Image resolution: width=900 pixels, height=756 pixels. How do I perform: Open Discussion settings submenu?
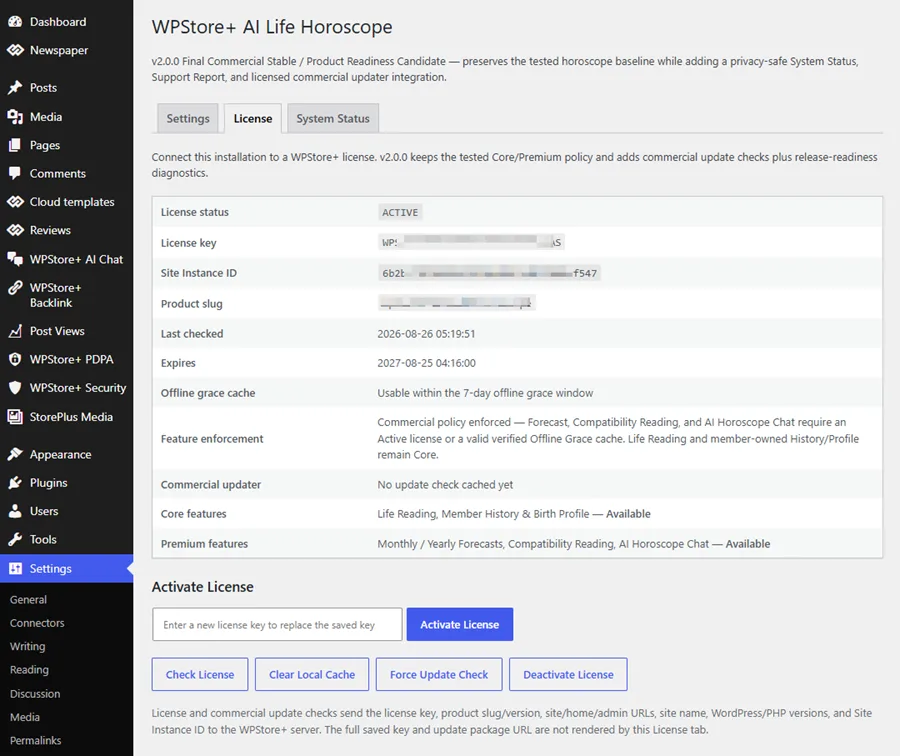click(35, 694)
